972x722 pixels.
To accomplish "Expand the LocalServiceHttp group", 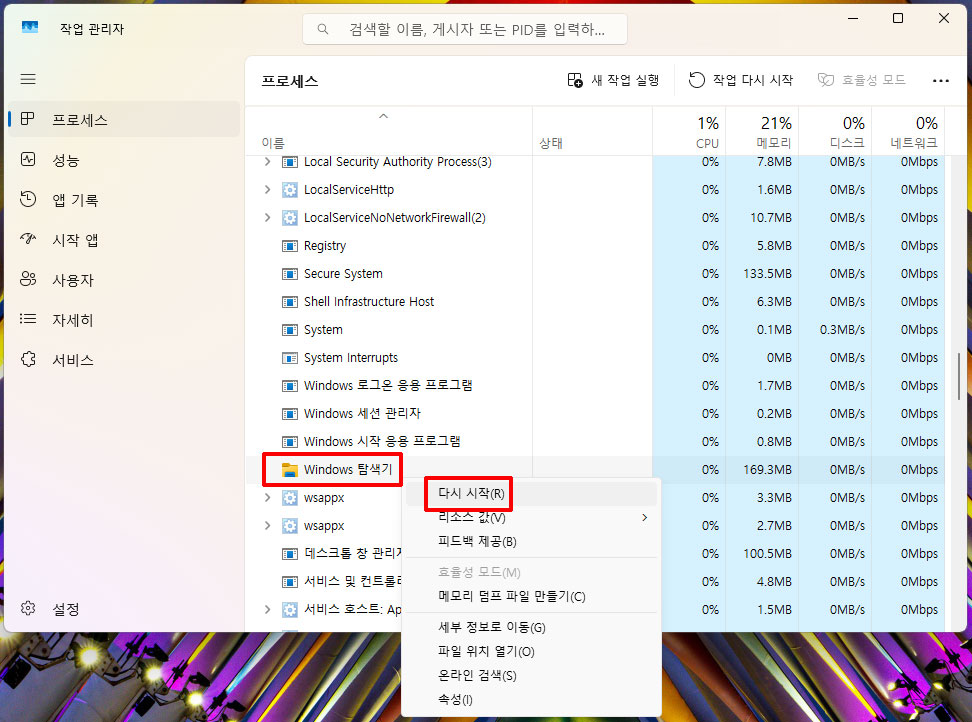I will 267,190.
